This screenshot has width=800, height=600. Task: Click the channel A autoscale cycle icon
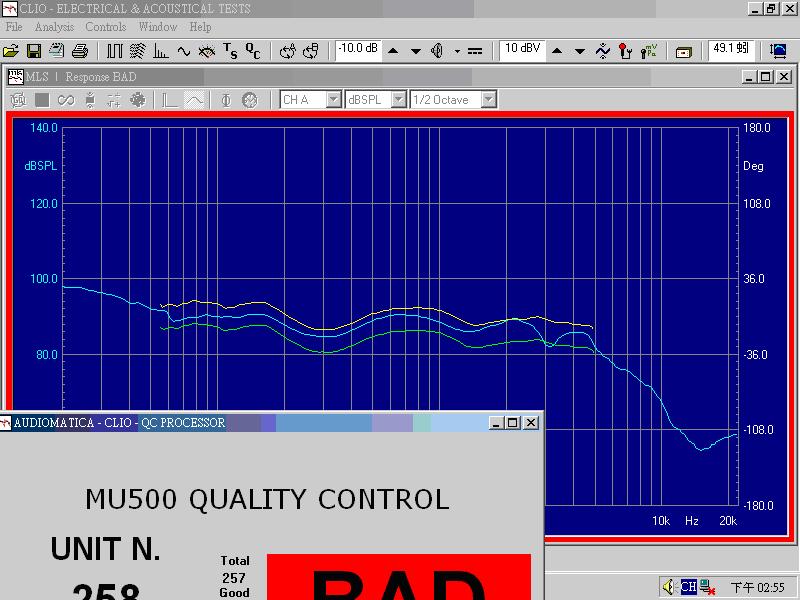coord(288,51)
